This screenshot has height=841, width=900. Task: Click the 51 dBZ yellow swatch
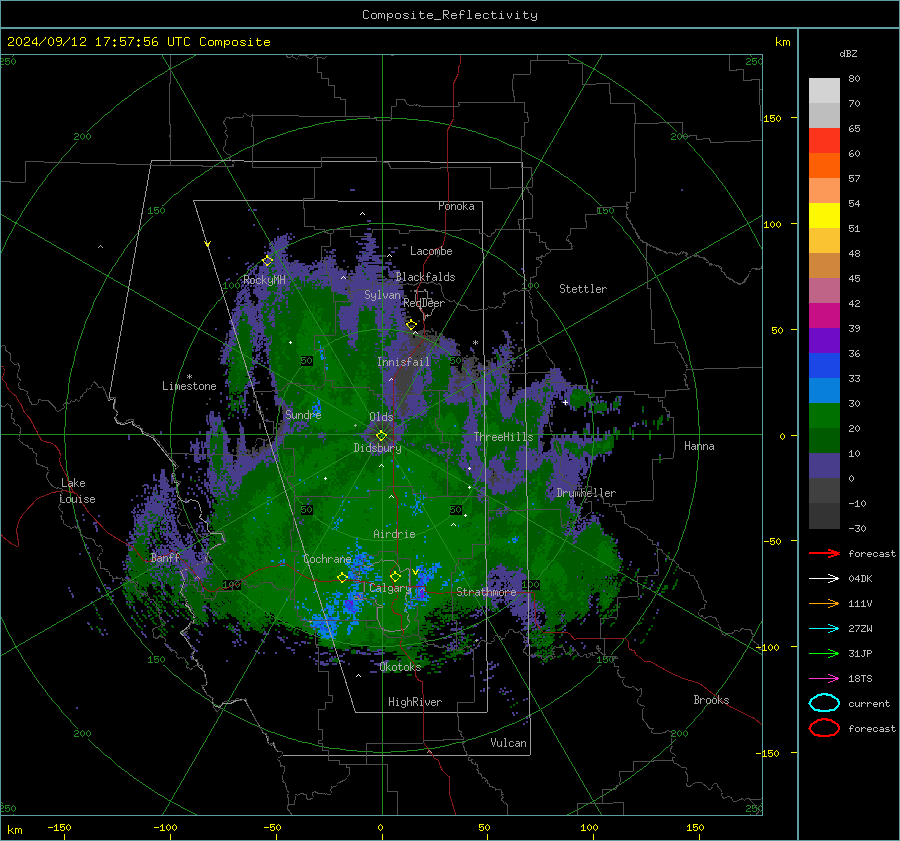click(x=824, y=215)
